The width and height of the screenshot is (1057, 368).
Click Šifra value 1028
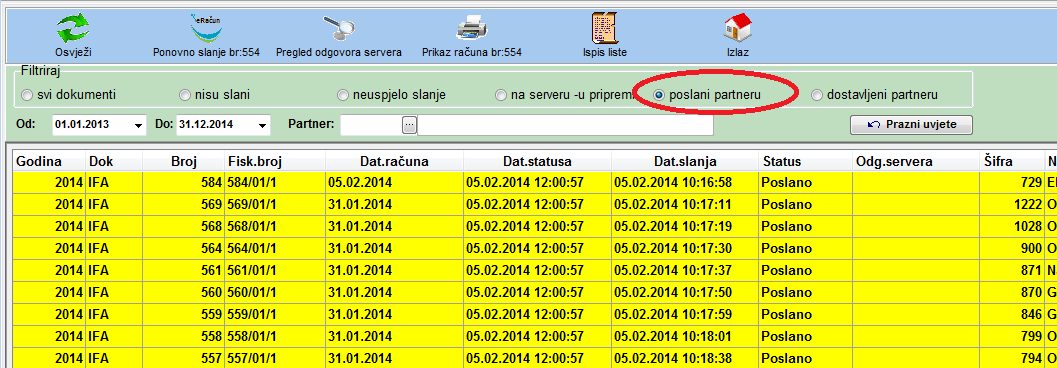pyautogui.click(x=1011, y=226)
